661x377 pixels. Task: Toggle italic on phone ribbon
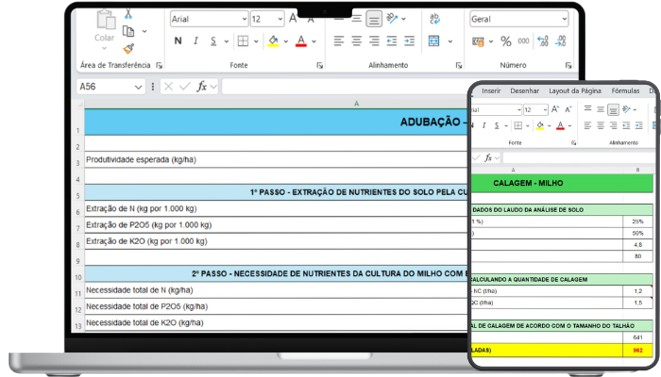click(x=484, y=125)
